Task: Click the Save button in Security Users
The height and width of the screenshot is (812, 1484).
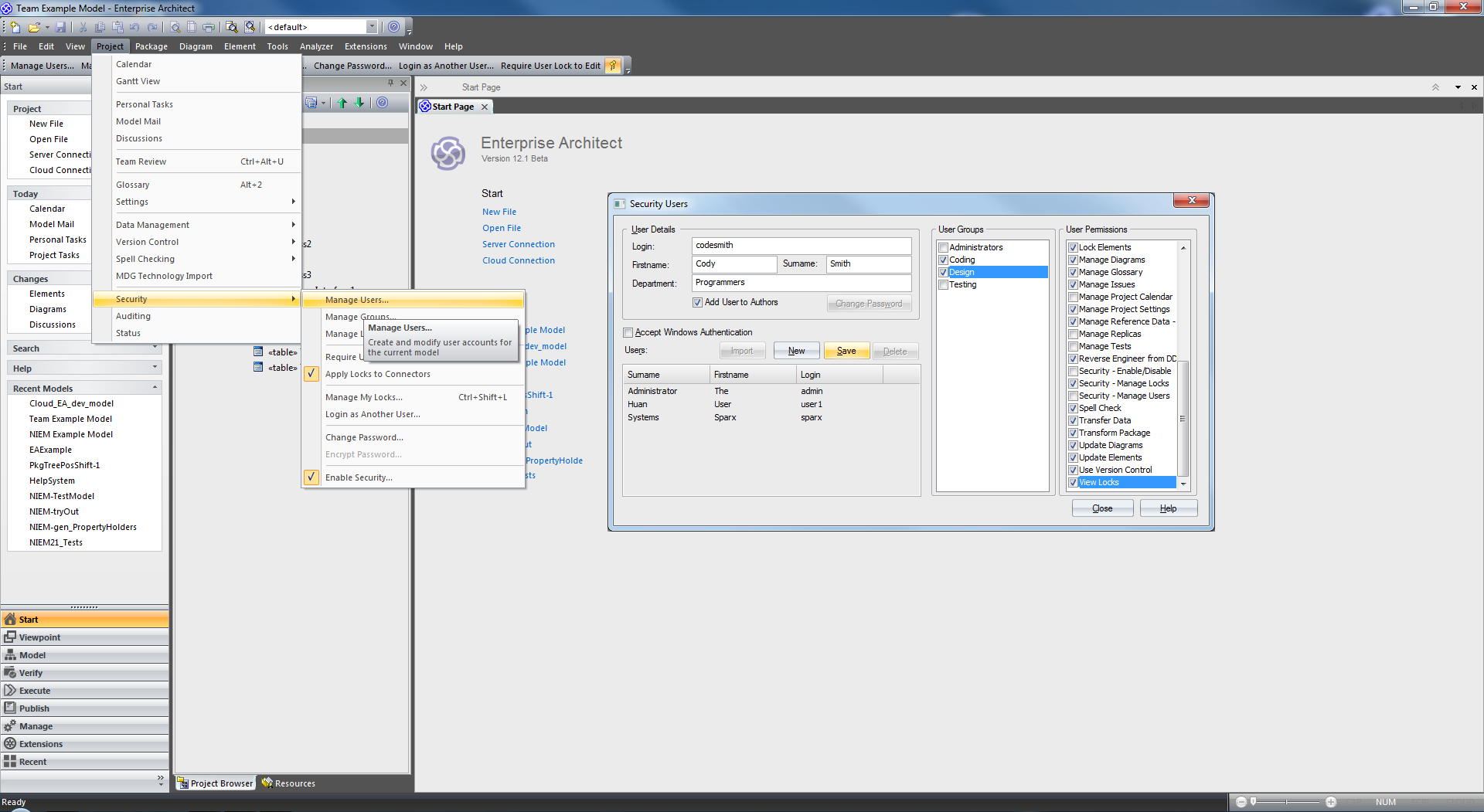Action: tap(846, 351)
